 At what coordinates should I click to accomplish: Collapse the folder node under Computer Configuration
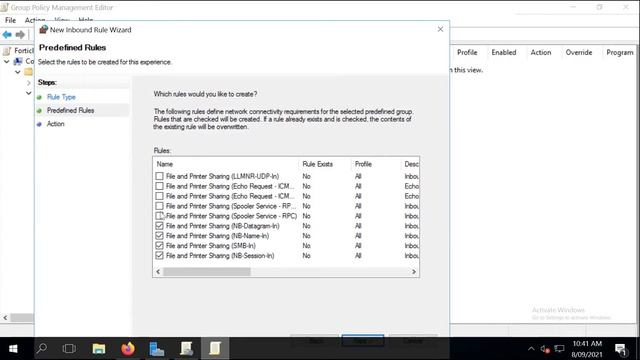coord(18,72)
